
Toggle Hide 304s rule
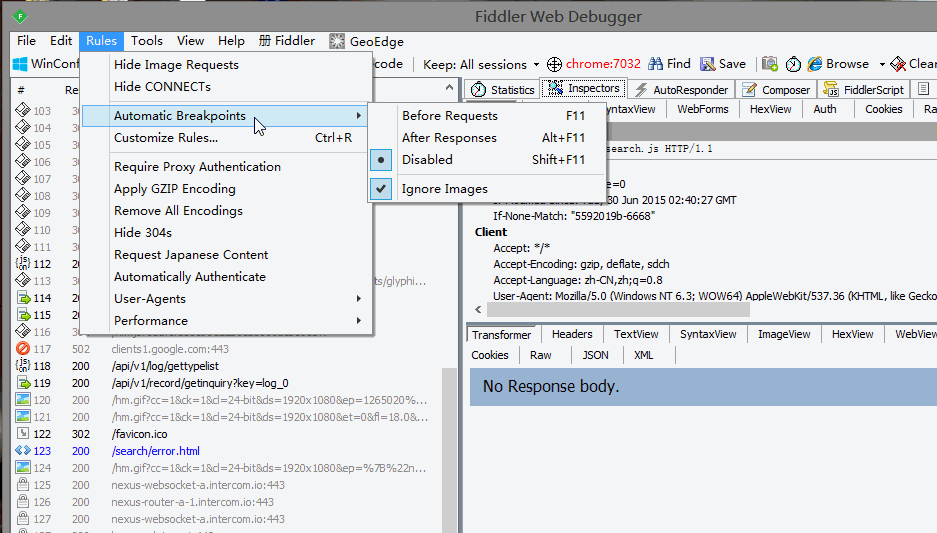(x=225, y=232)
